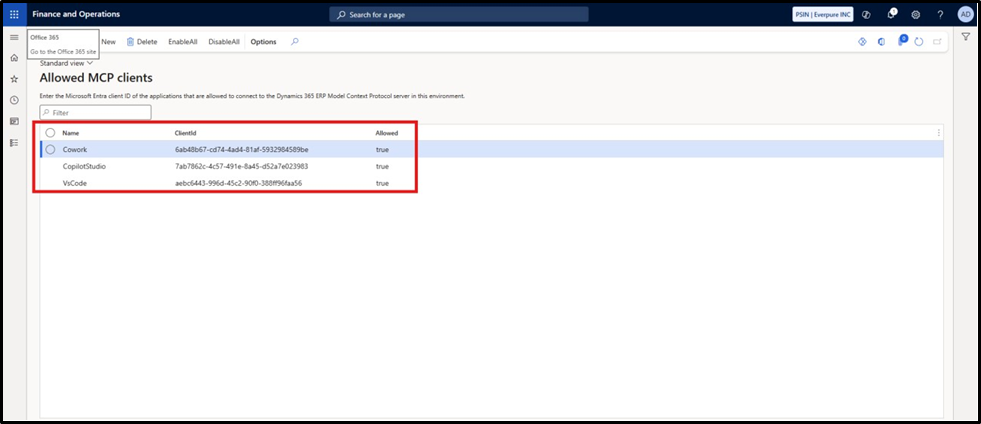Select all rows using header radio

(x=50, y=133)
